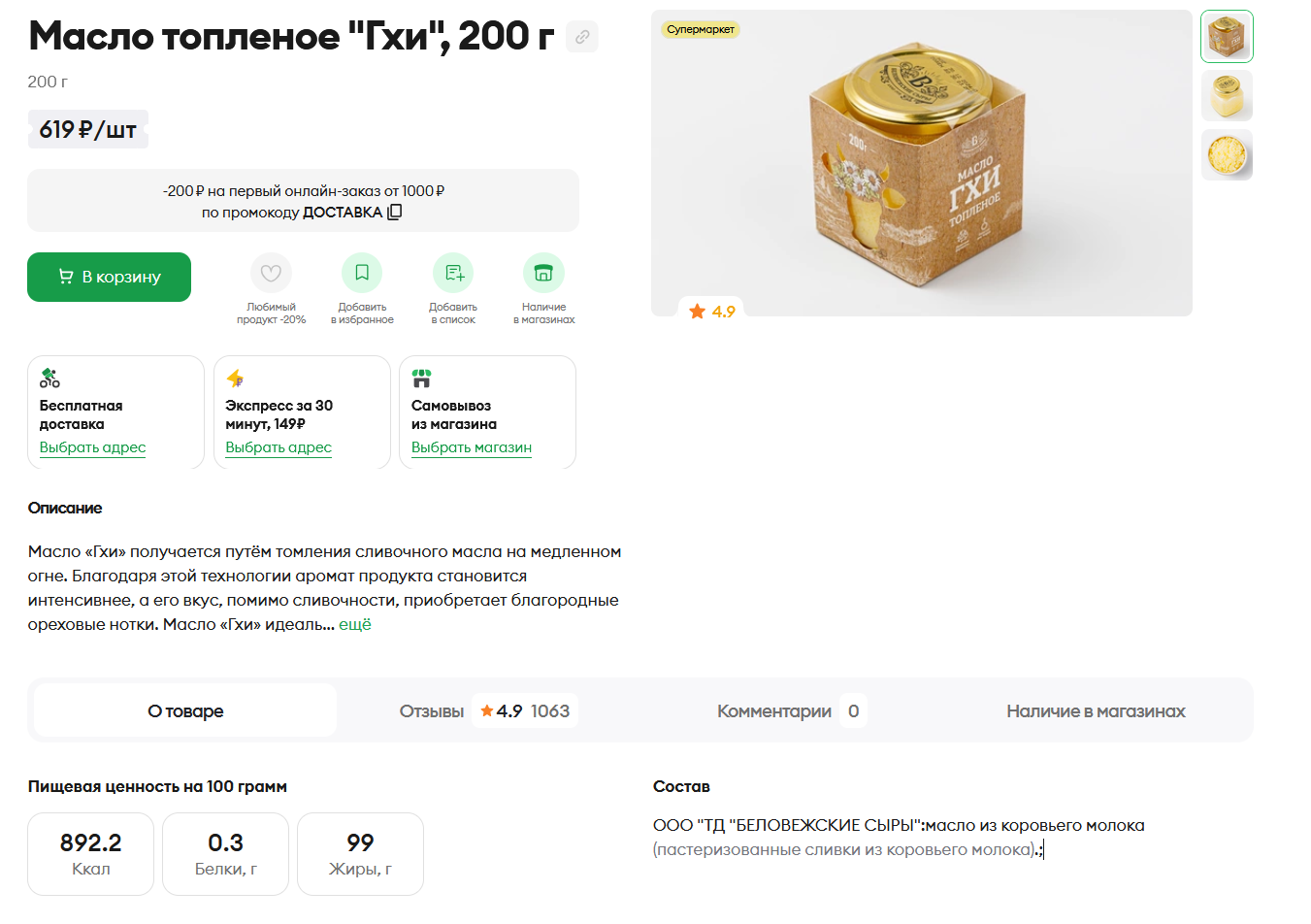The width and height of the screenshot is (1311, 924).
Task: Expand description with ещё link
Action: 355,624
